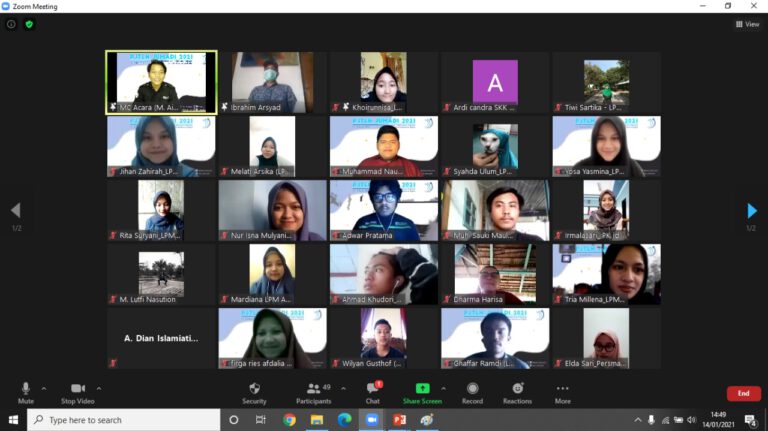
Task: Open the Reactions emoji menu
Action: click(517, 390)
